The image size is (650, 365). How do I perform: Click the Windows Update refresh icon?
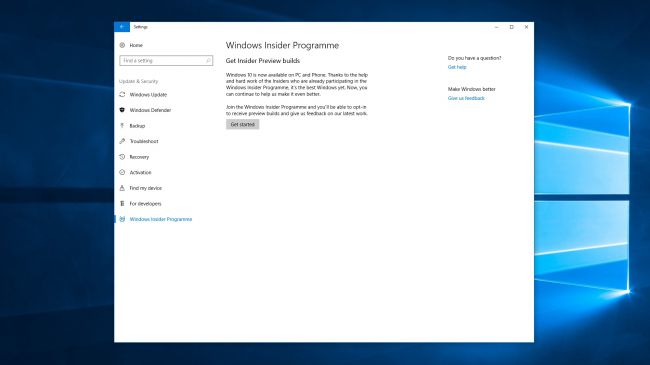(x=122, y=95)
